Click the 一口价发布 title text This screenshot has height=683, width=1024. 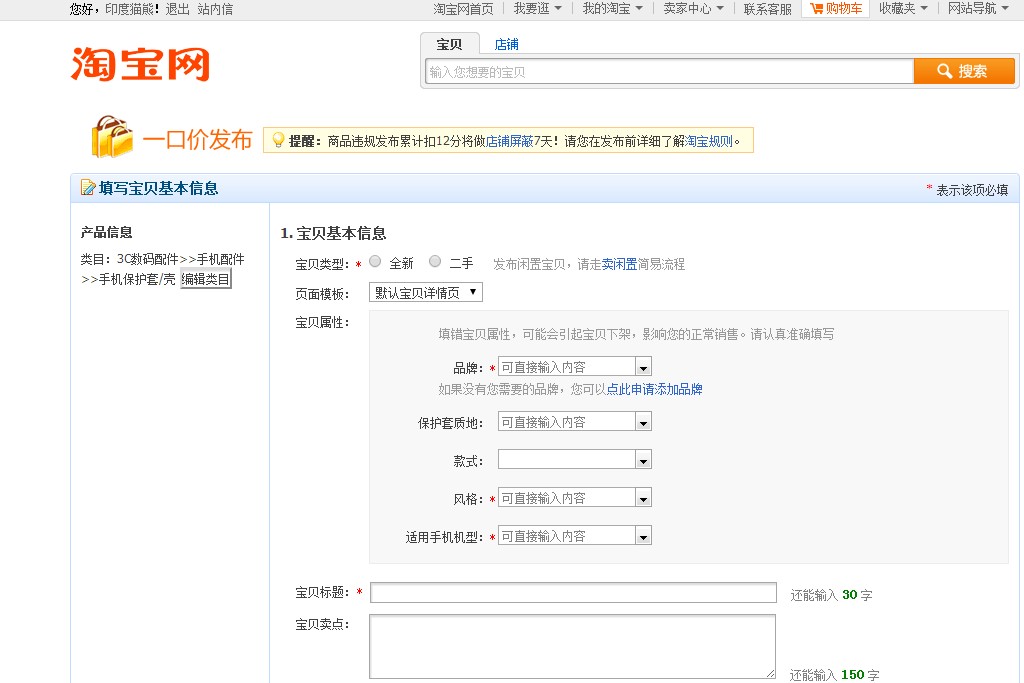(197, 140)
